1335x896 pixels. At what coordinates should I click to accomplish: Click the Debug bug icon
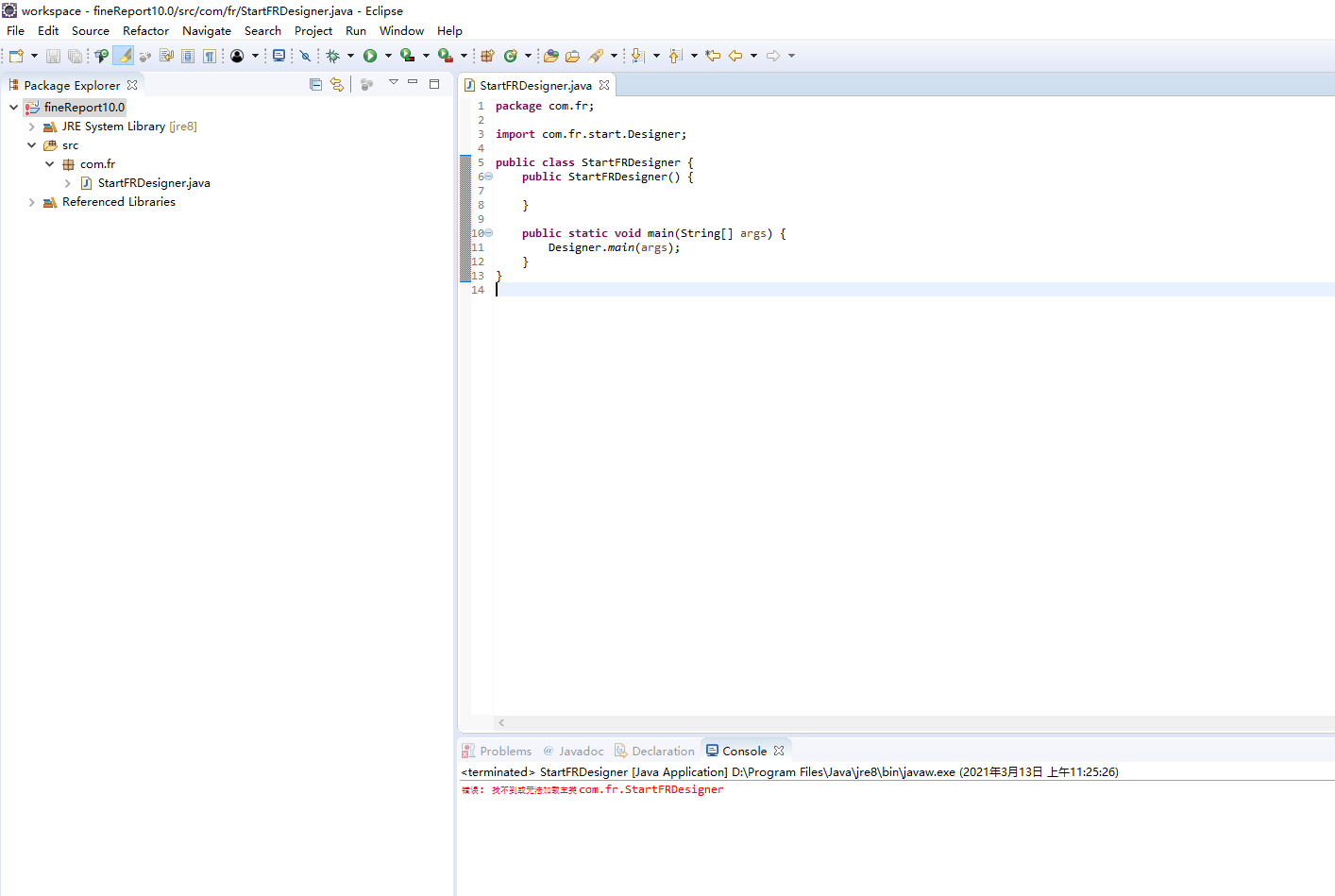(x=332, y=56)
